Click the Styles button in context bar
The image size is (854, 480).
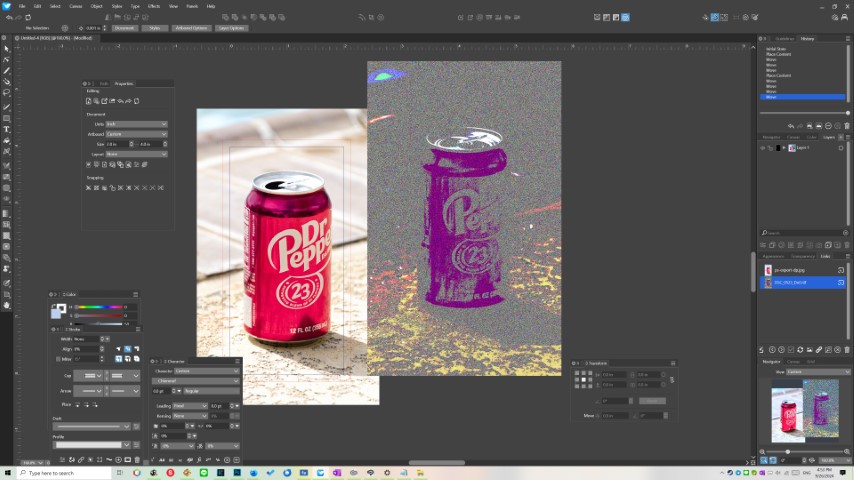point(155,28)
